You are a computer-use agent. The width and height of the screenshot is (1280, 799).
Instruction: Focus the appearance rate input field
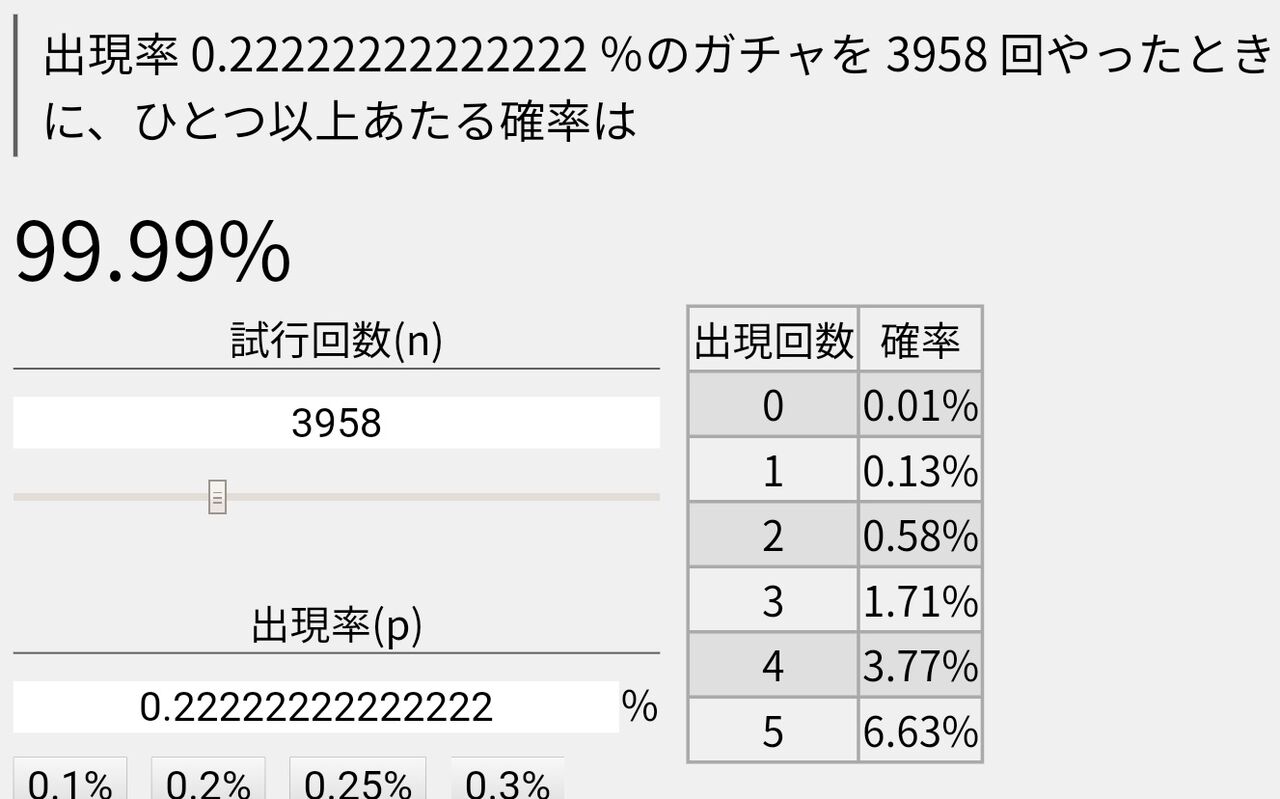point(316,707)
